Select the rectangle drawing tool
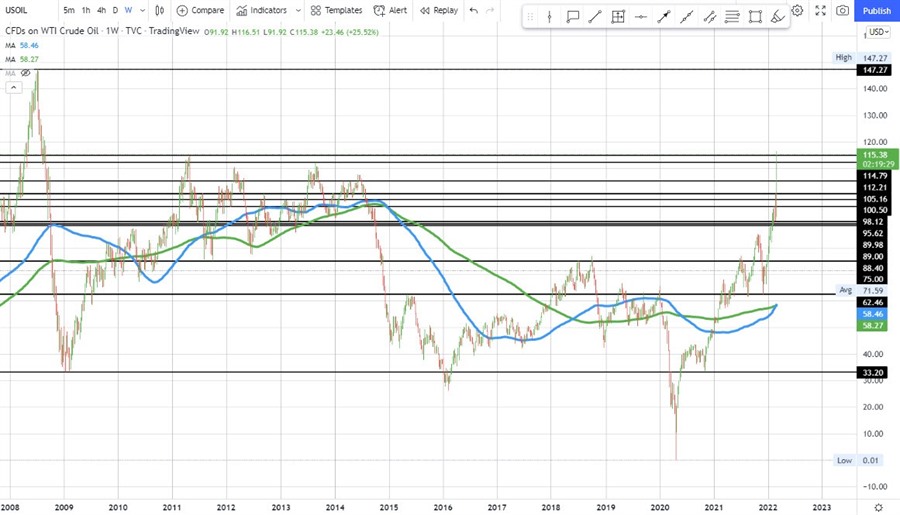Screen dimensions: 900x515 click(755, 17)
